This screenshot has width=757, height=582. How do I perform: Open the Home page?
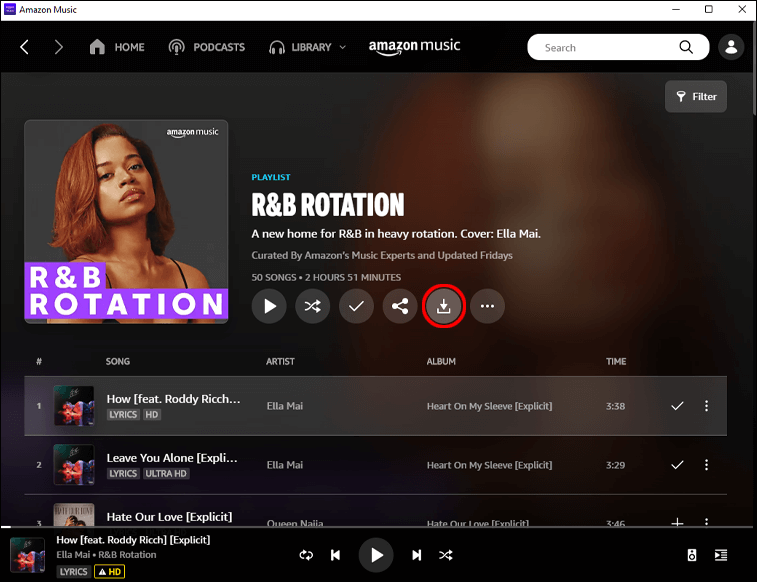[117, 47]
